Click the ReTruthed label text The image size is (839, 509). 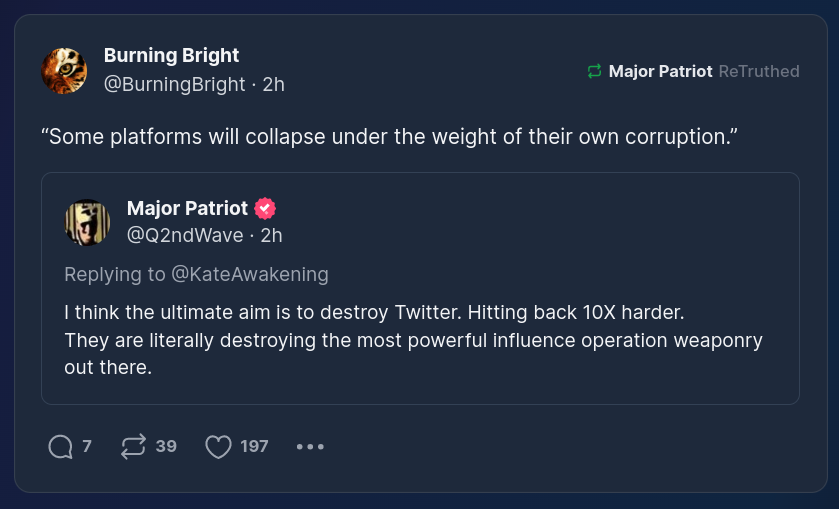759,71
